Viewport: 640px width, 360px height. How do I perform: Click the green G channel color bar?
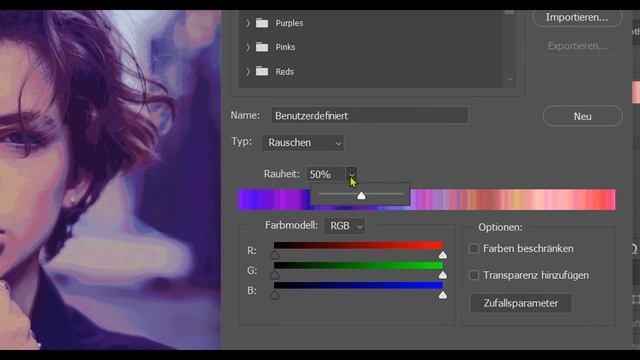[358, 265]
